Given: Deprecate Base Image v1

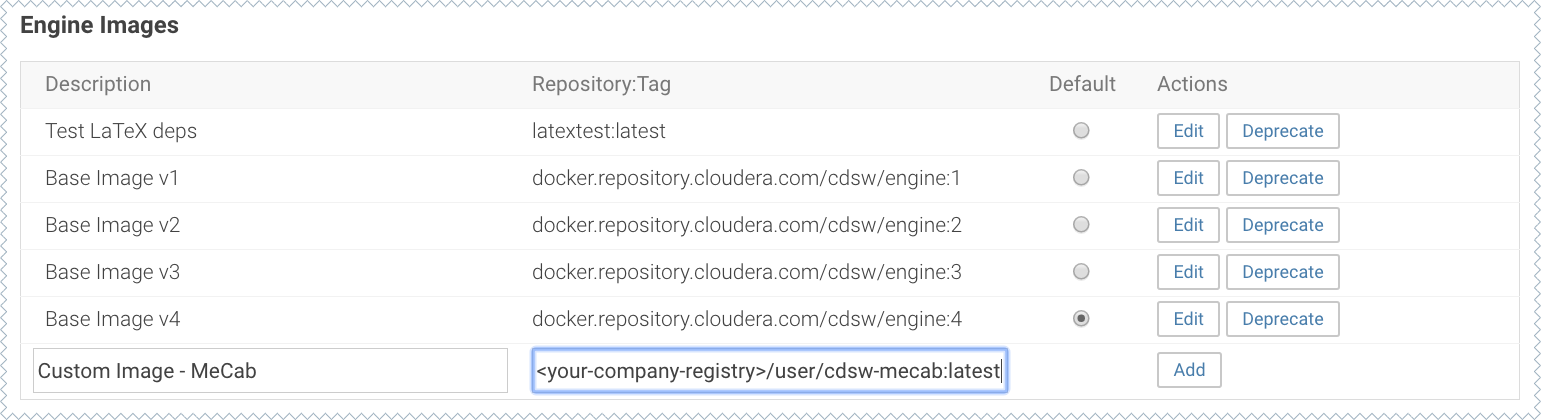Looking at the screenshot, I should 1282,178.
